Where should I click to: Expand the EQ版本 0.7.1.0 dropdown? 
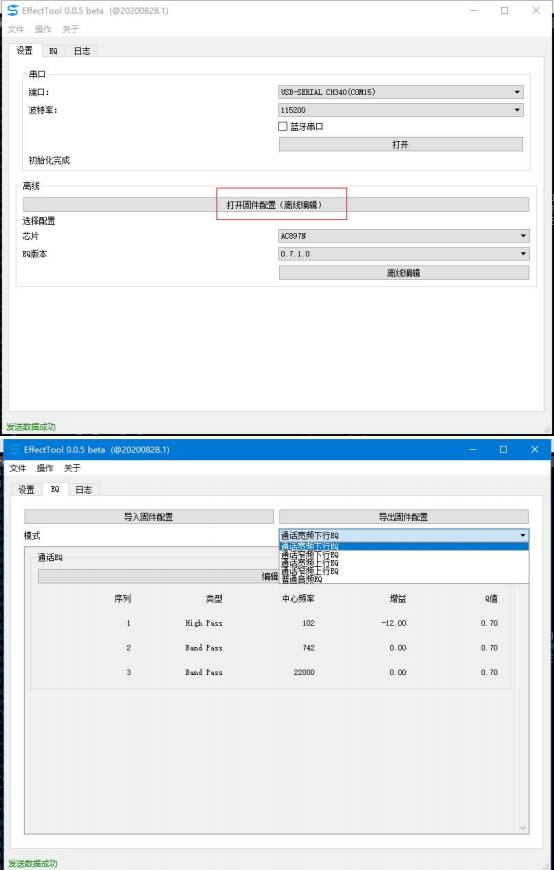pos(404,254)
